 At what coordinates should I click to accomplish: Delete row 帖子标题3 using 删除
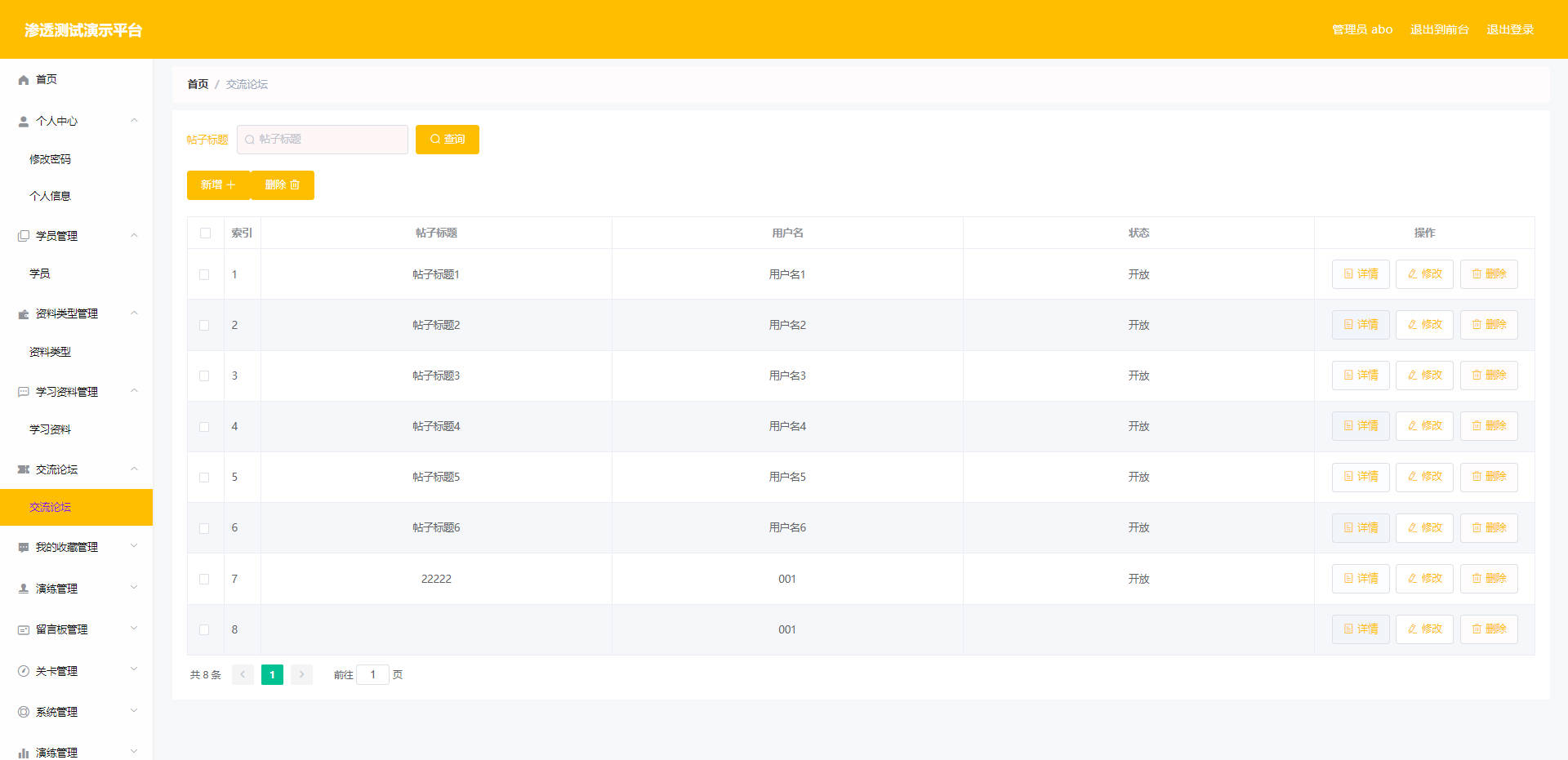1489,376
